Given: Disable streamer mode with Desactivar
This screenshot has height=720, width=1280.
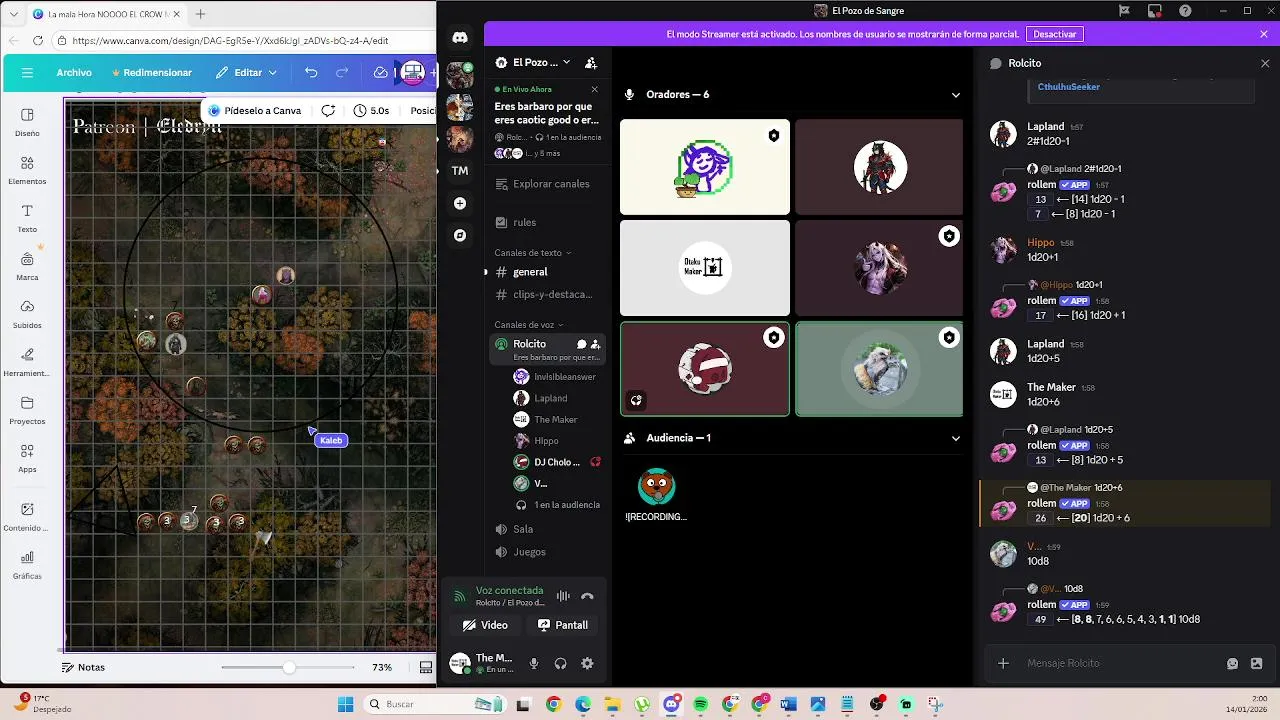Looking at the screenshot, I should tap(1054, 34).
